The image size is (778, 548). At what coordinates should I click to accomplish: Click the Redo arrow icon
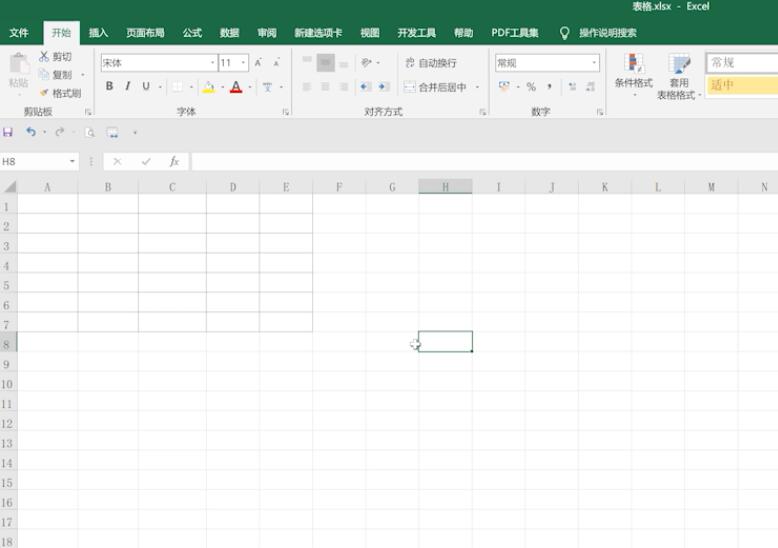pyautogui.click(x=60, y=132)
